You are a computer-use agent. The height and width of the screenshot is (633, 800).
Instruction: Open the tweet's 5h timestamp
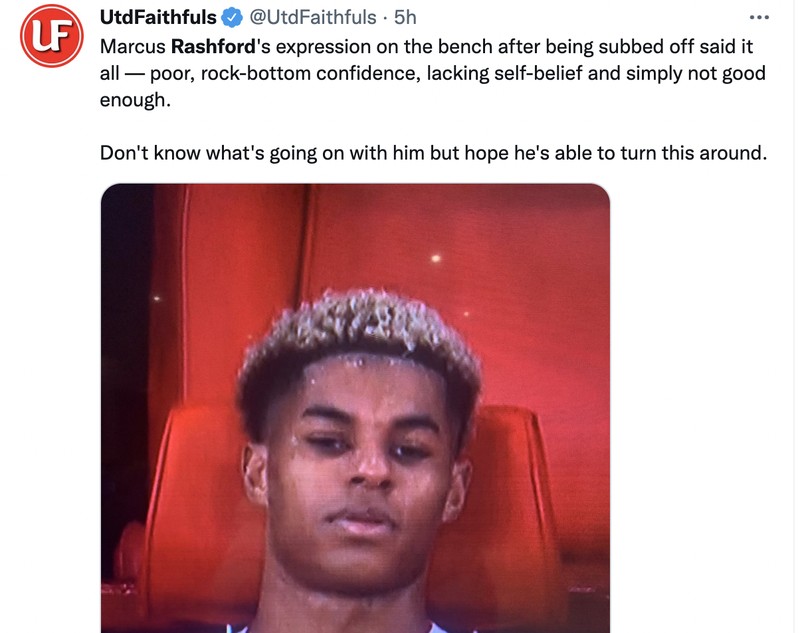tap(406, 18)
